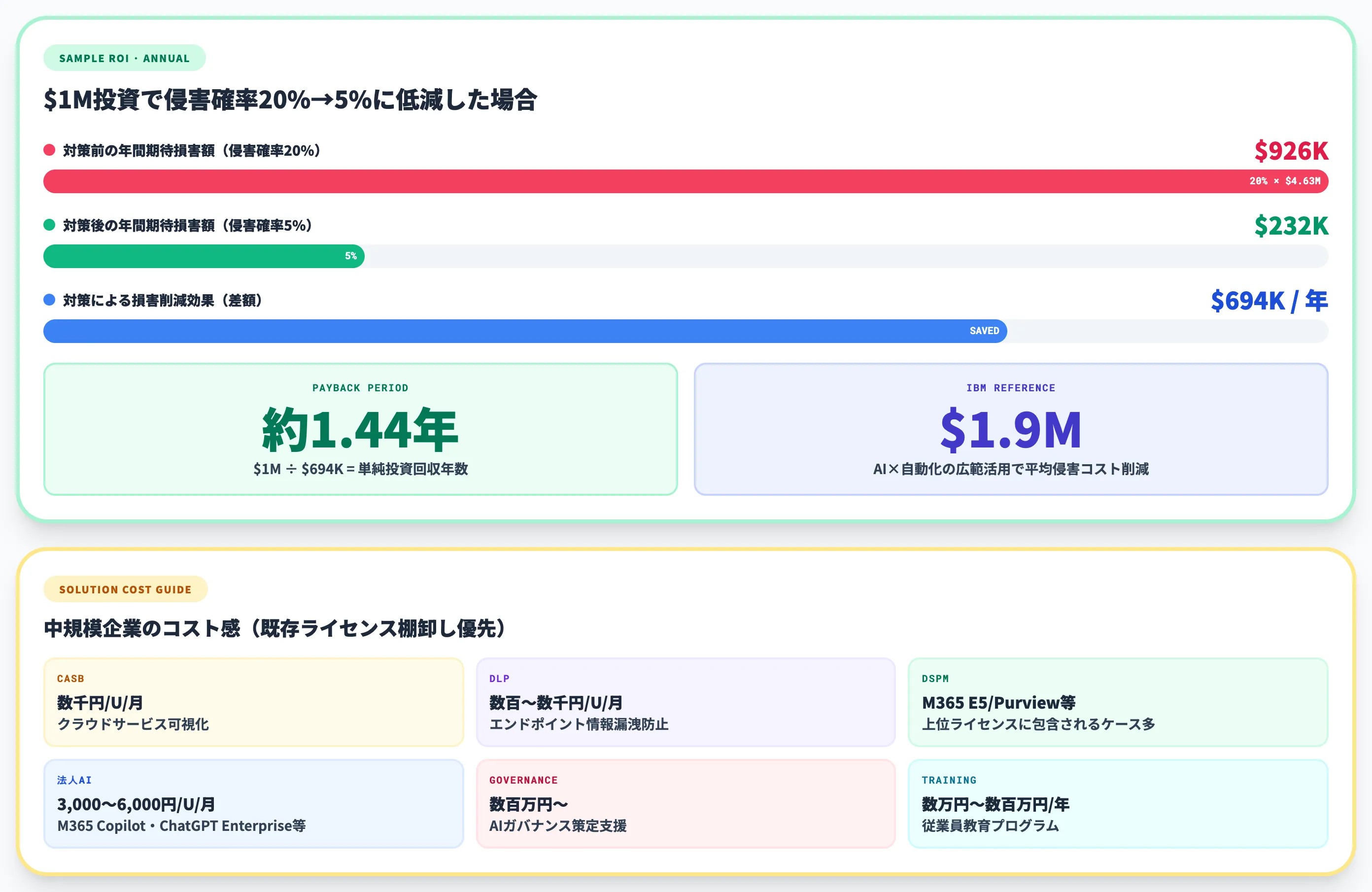1372x892 pixels.
Task: Click the PAYBACK PERIOD label
Action: tap(360, 388)
